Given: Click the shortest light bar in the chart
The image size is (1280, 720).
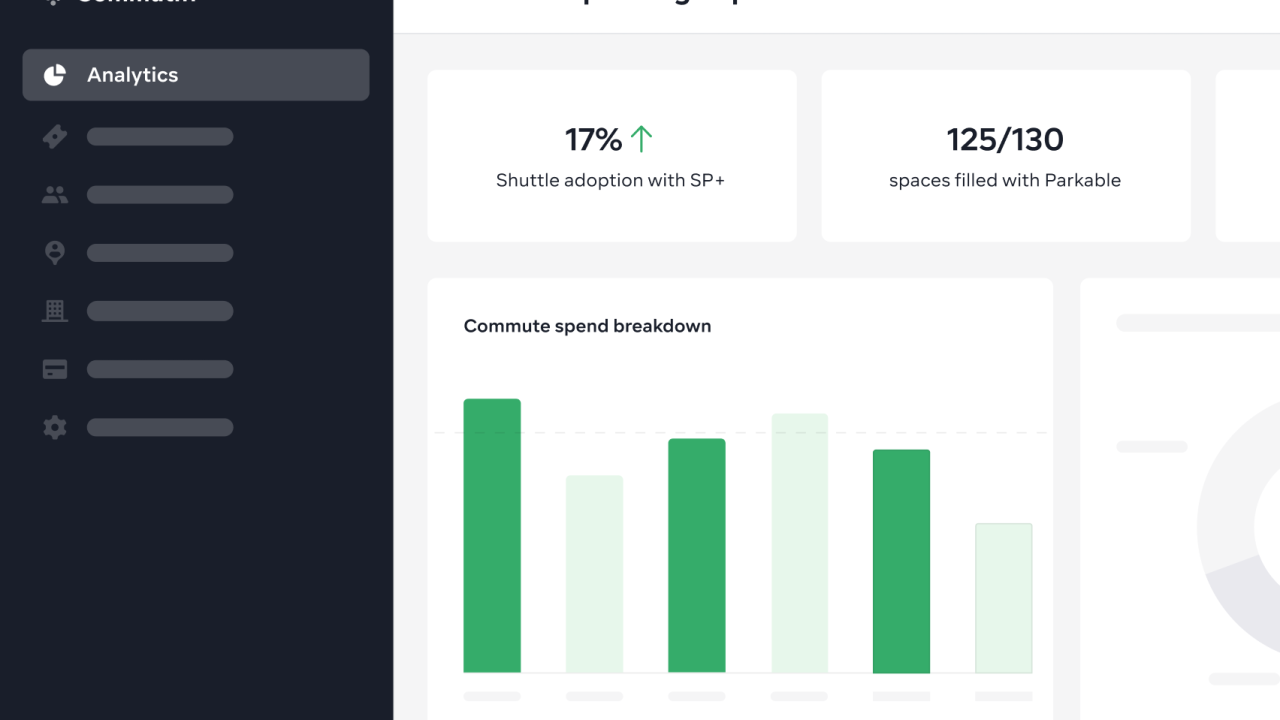Looking at the screenshot, I should (1003, 596).
